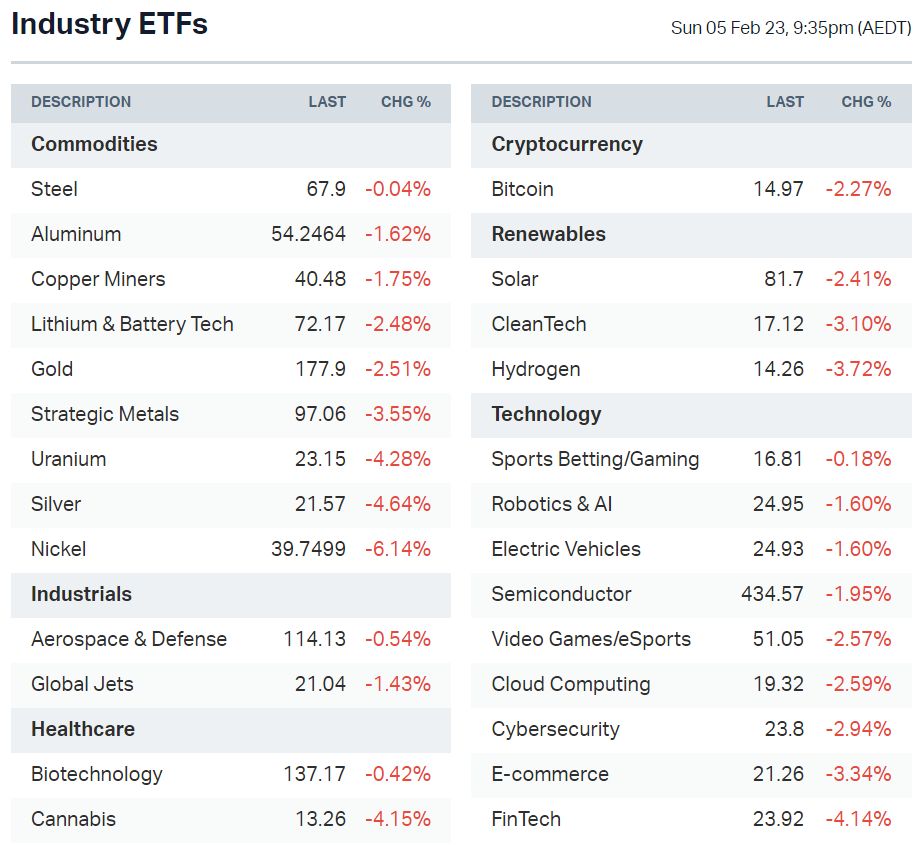The height and width of the screenshot is (845, 920).
Task: Click the Semiconductor ETF label
Action: [561, 594]
